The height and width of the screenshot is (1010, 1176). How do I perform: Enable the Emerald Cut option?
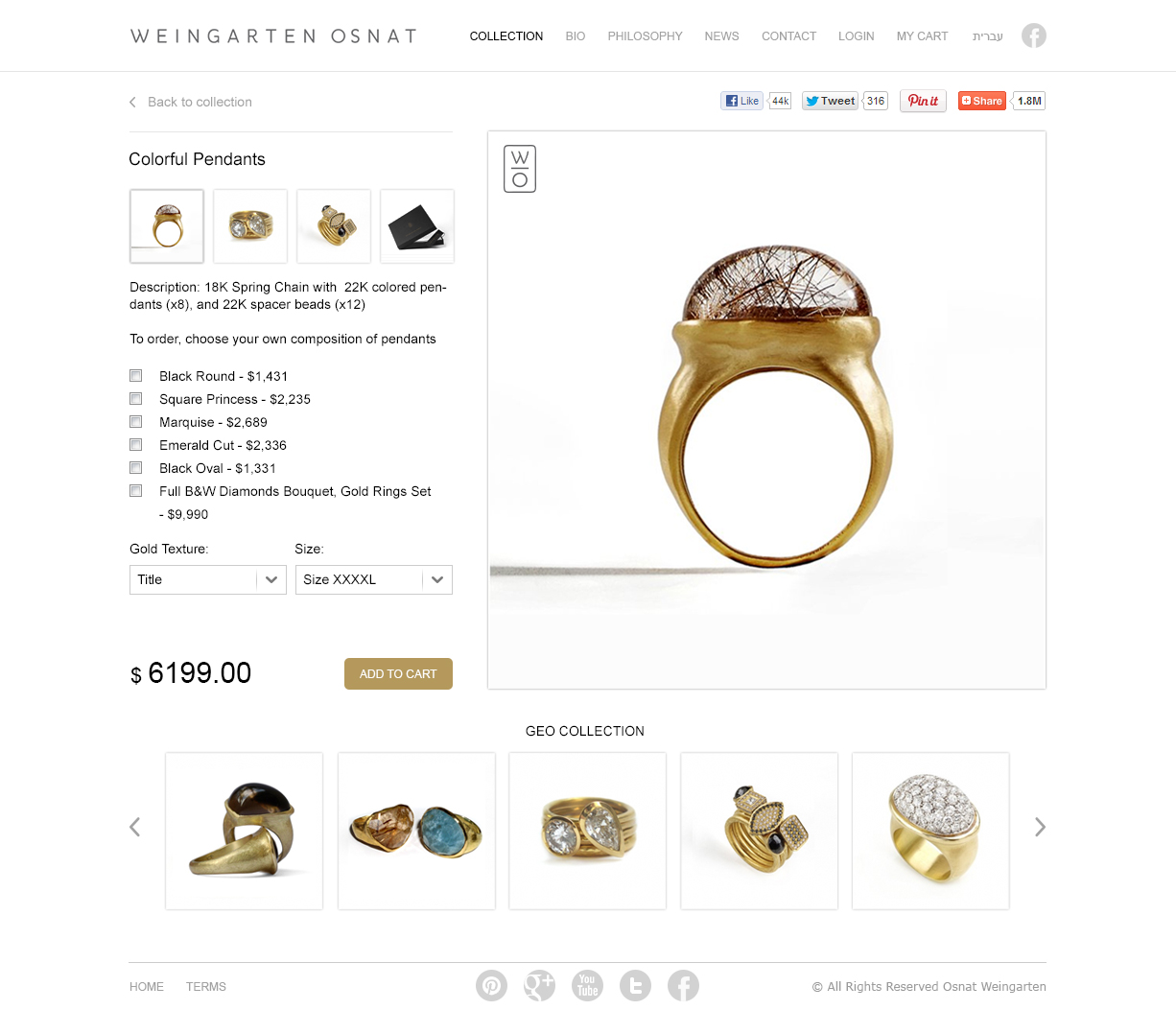136,445
